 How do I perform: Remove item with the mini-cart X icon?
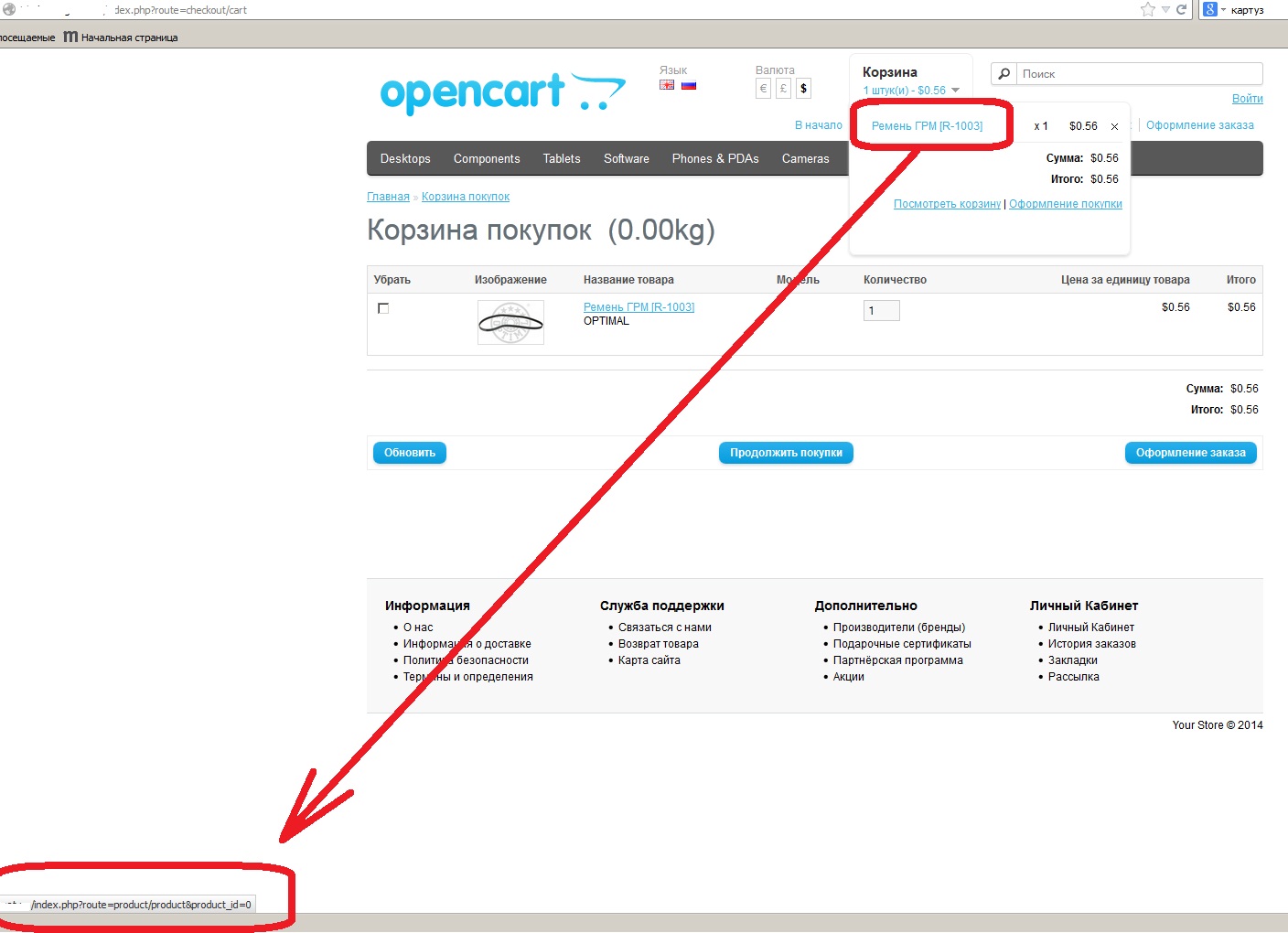[x=1114, y=127]
